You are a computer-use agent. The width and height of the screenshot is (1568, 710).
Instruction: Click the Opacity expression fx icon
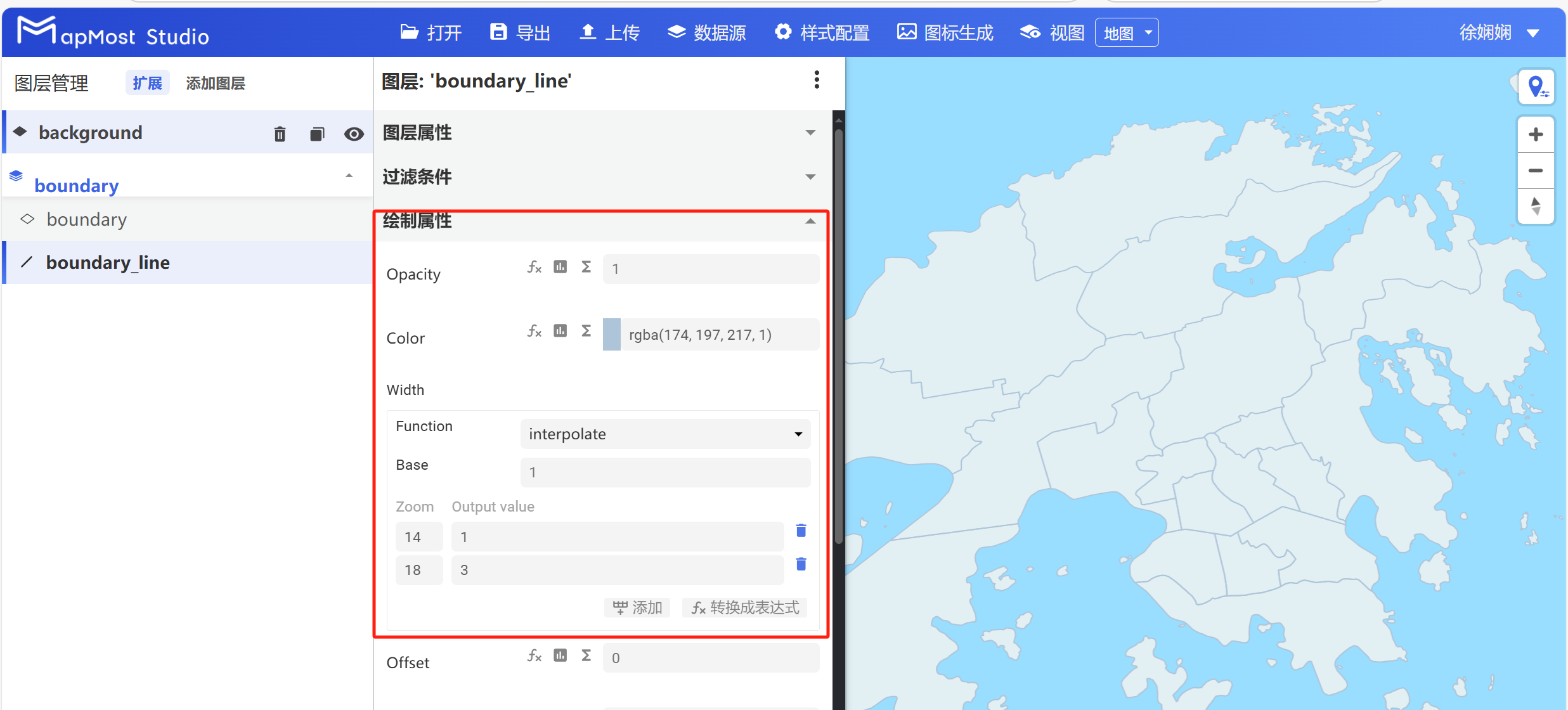pos(535,267)
